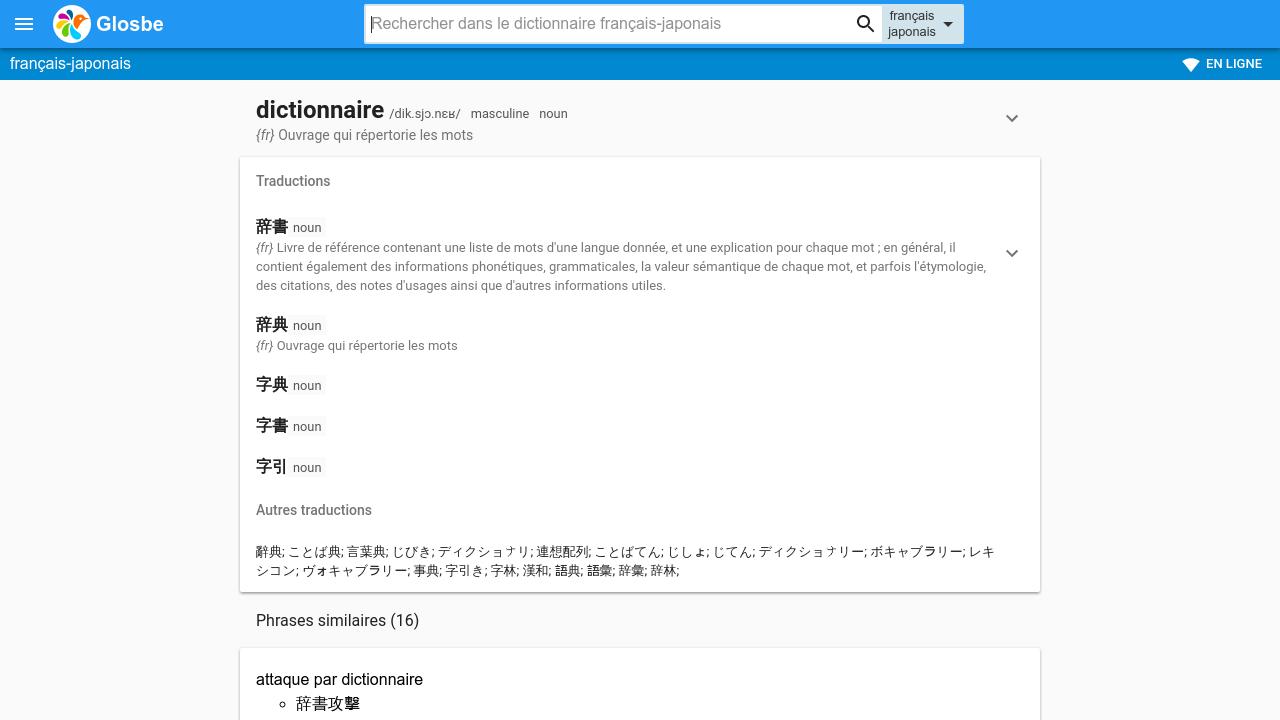
Task: Focus the dictionary search field
Action: (x=608, y=24)
